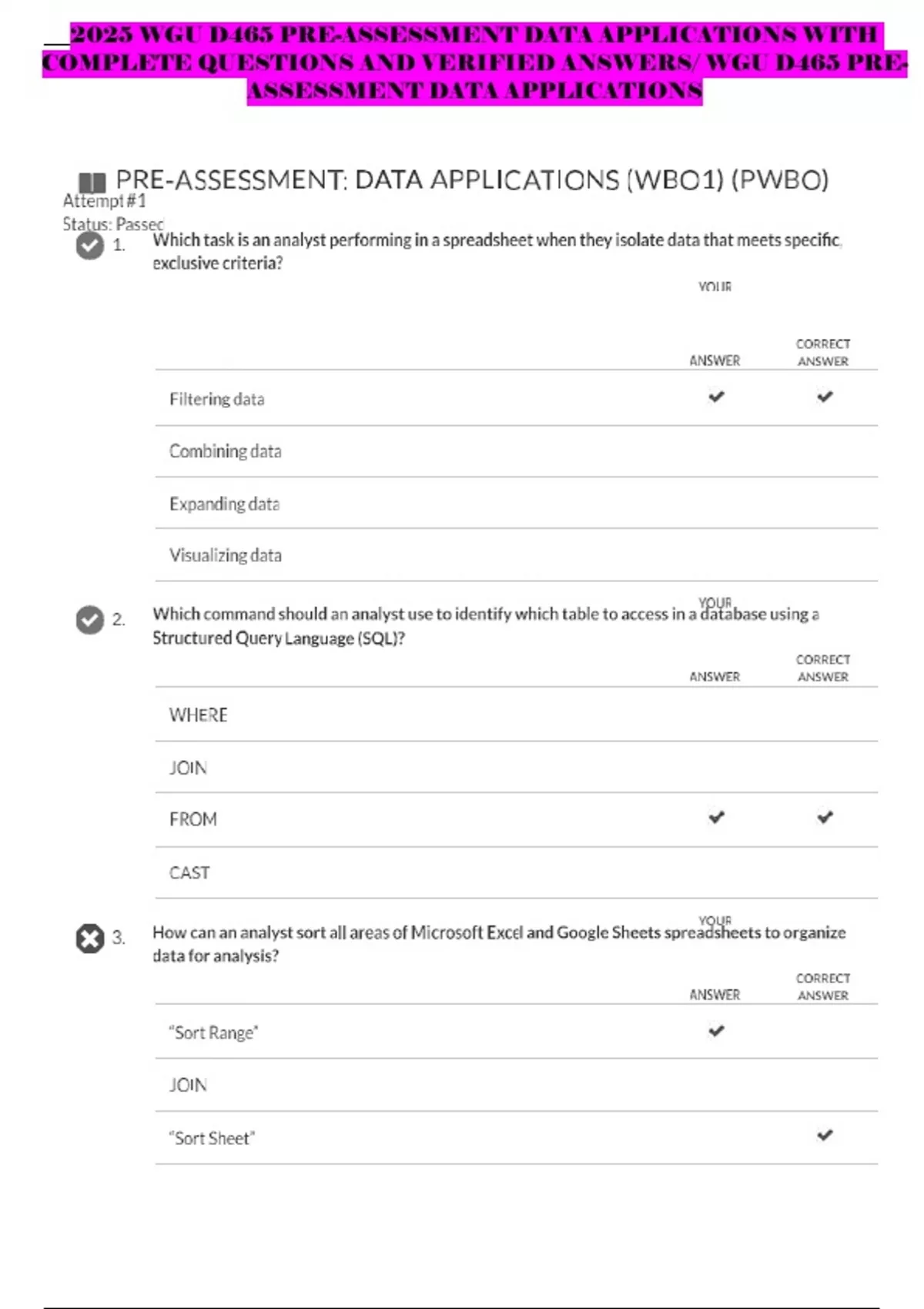Click question 3 incorrect X icon
Image resolution: width=924 pixels, height=1309 pixels.
90,939
